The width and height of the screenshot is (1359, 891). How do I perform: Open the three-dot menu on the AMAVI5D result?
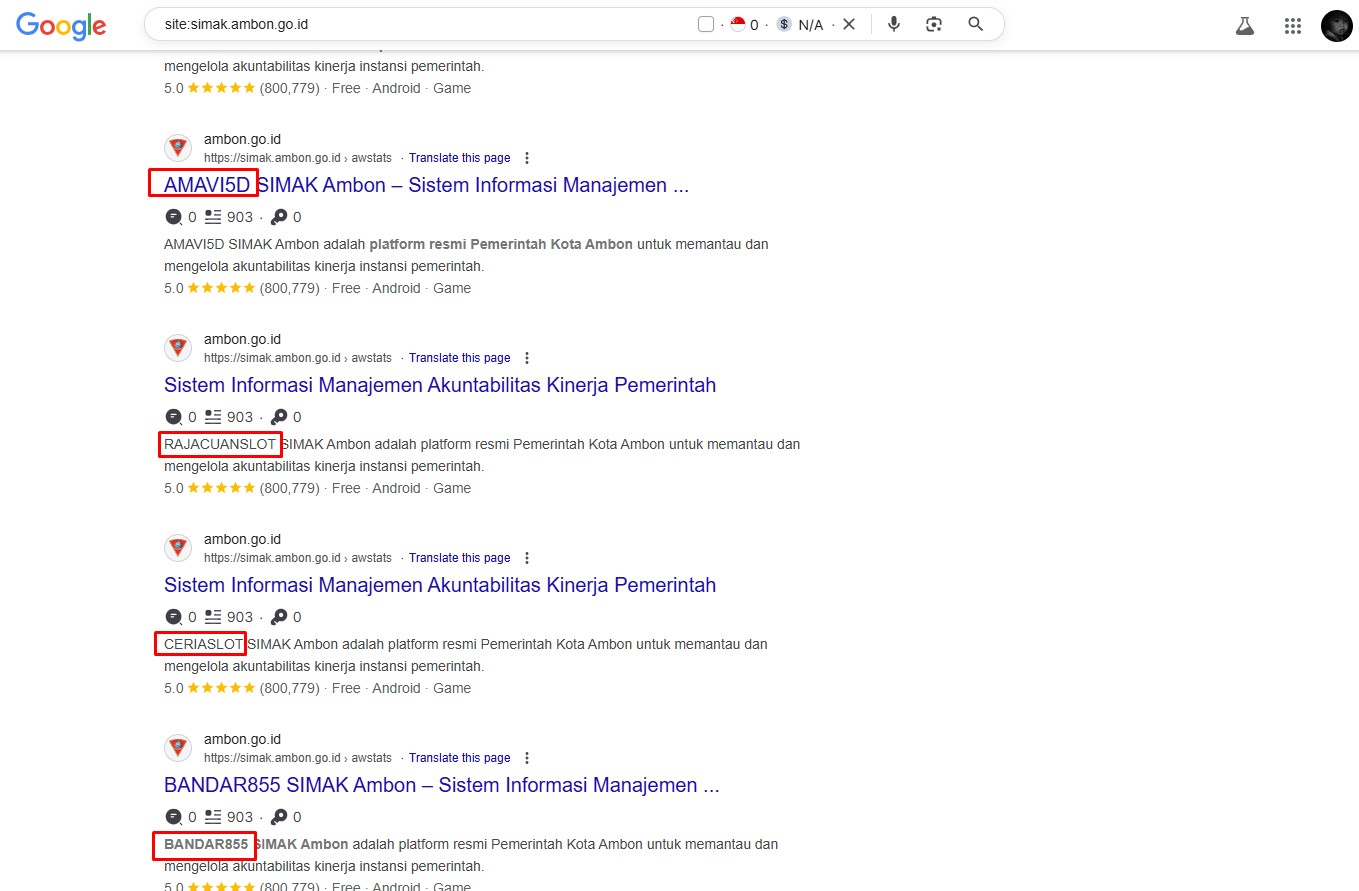[x=527, y=157]
